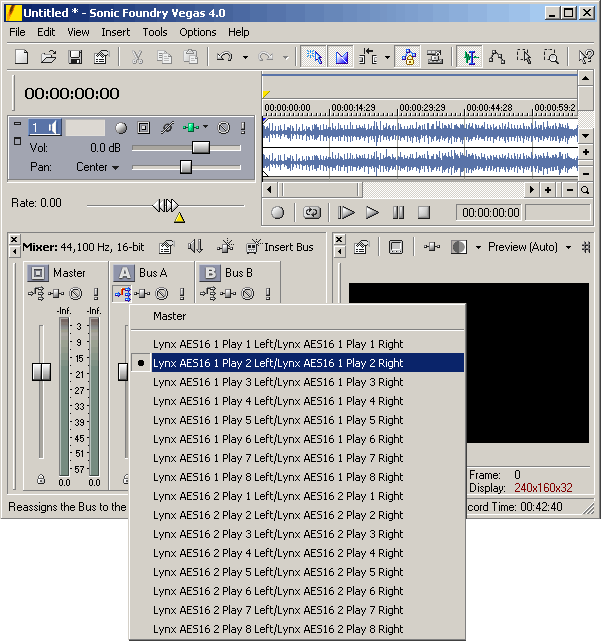Click track 1 bus assignment icon

[x=144, y=128]
